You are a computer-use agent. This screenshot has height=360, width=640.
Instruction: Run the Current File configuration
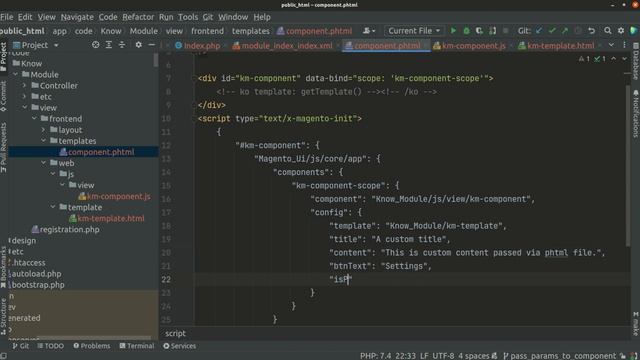point(453,31)
